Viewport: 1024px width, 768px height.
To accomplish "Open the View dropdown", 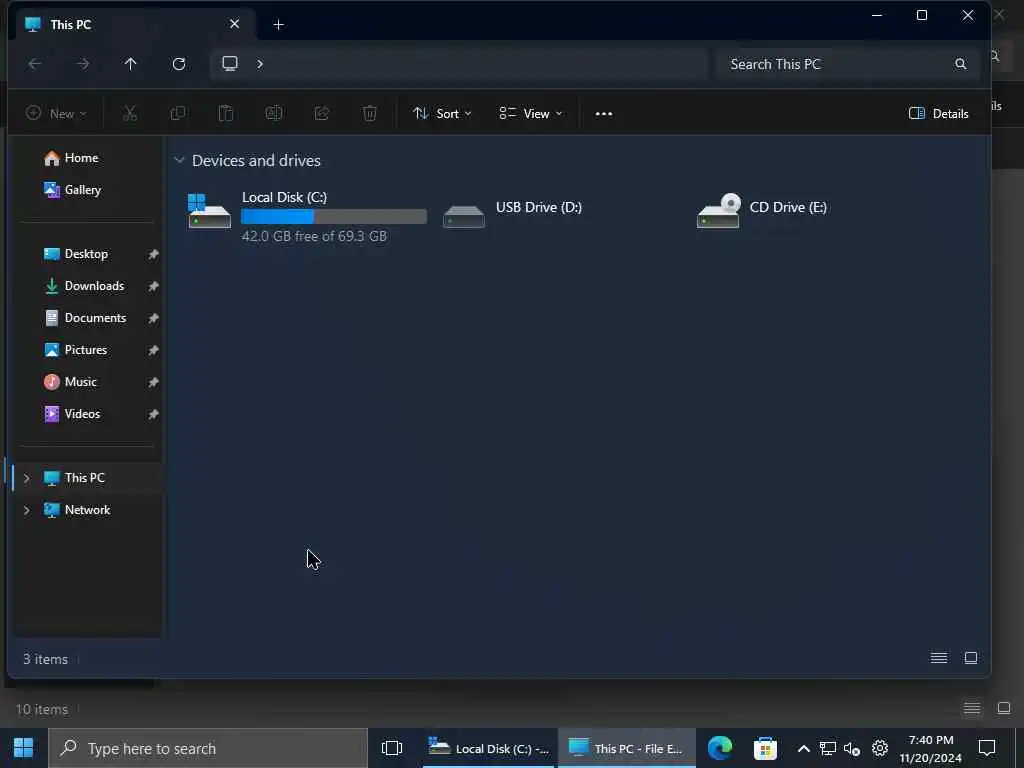I will click(x=530, y=114).
